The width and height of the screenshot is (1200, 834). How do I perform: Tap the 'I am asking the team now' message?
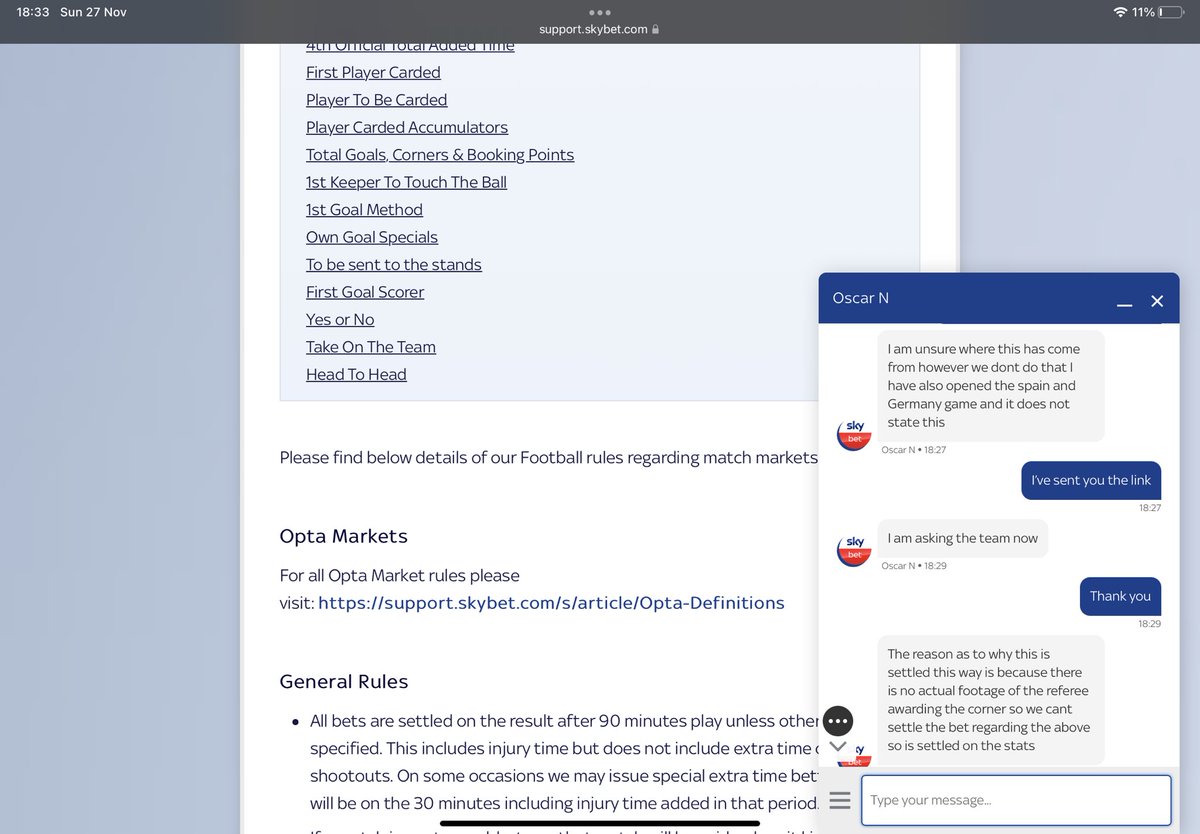(x=963, y=538)
